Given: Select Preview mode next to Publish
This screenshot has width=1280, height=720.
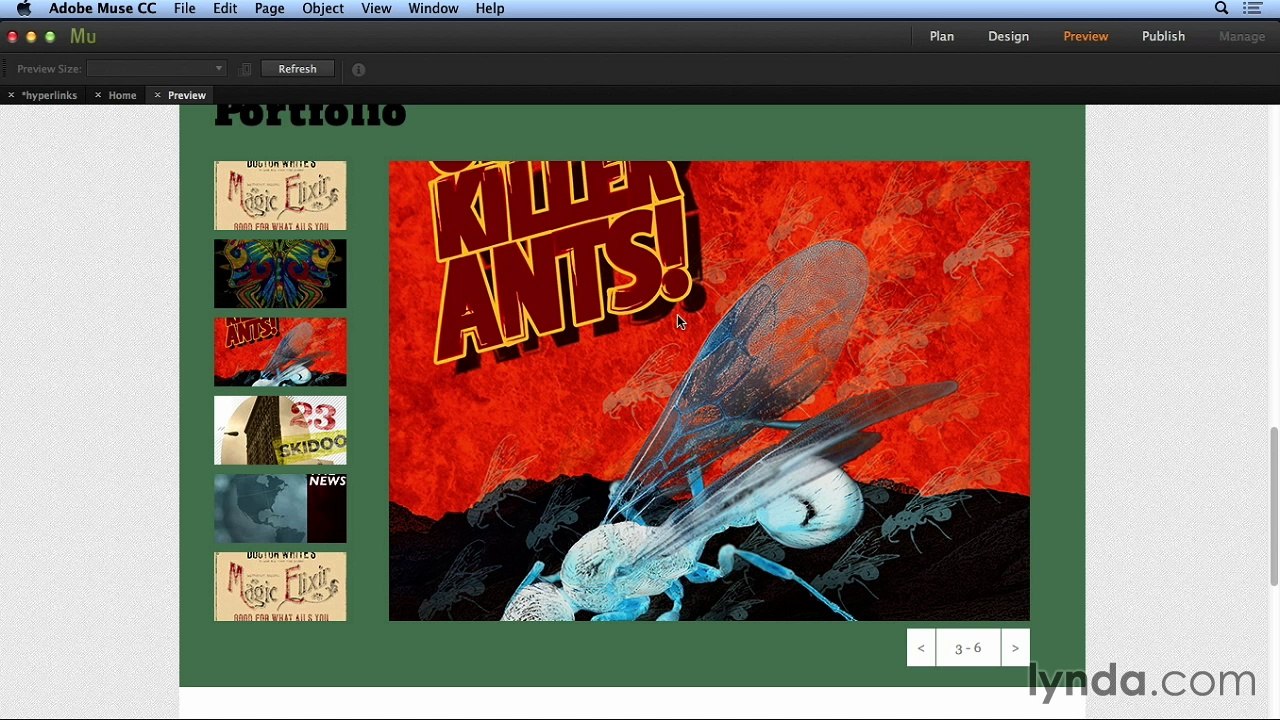Looking at the screenshot, I should pyautogui.click(x=1085, y=36).
